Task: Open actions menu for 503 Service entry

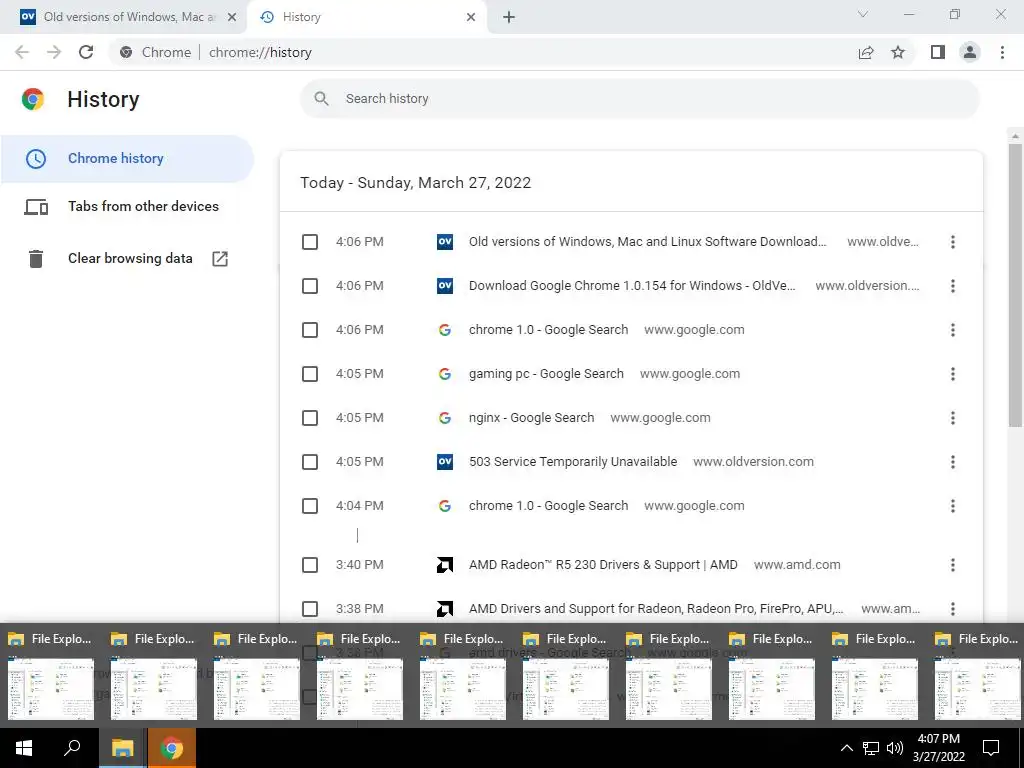Action: (953, 462)
